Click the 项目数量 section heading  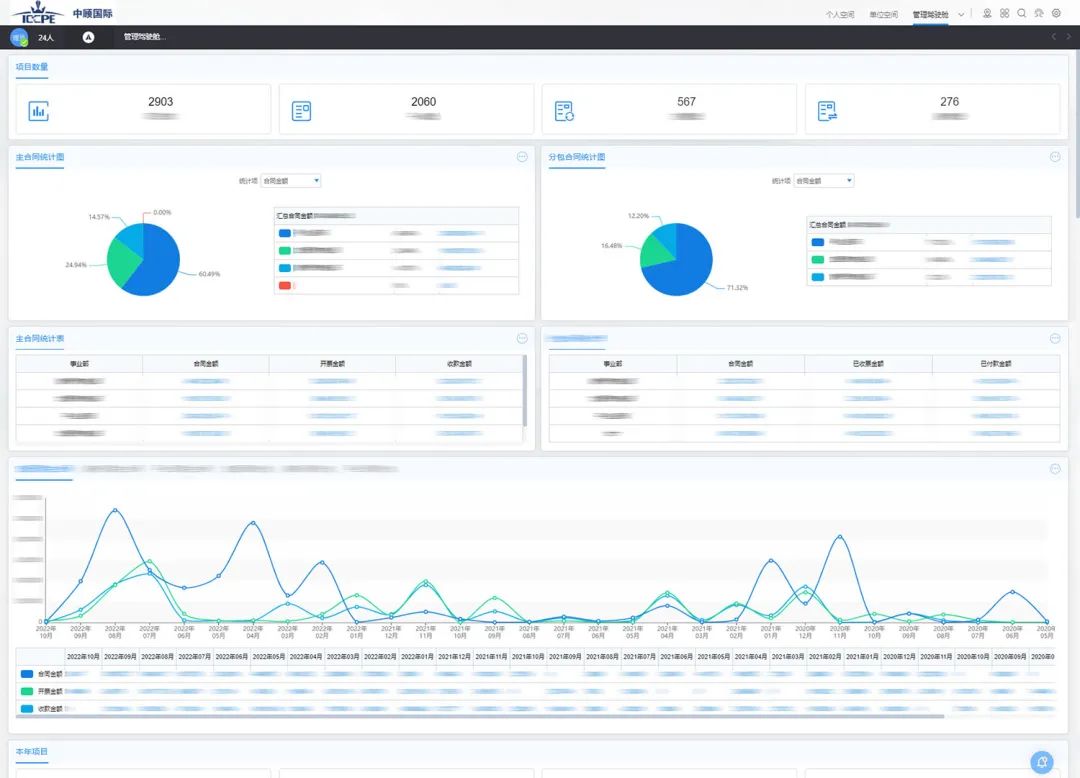pyautogui.click(x=32, y=67)
